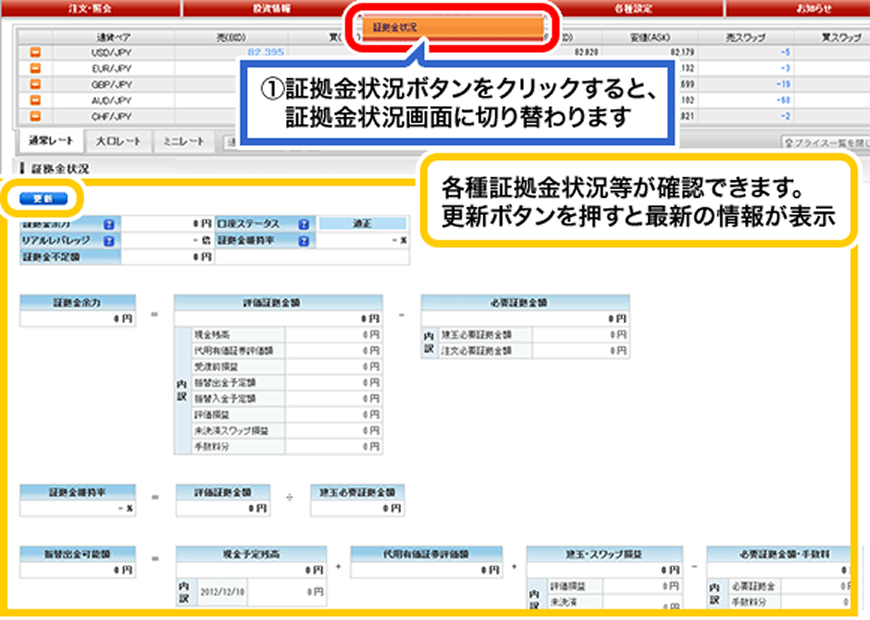Click the orange icon beside EUR/JPY

(35, 68)
